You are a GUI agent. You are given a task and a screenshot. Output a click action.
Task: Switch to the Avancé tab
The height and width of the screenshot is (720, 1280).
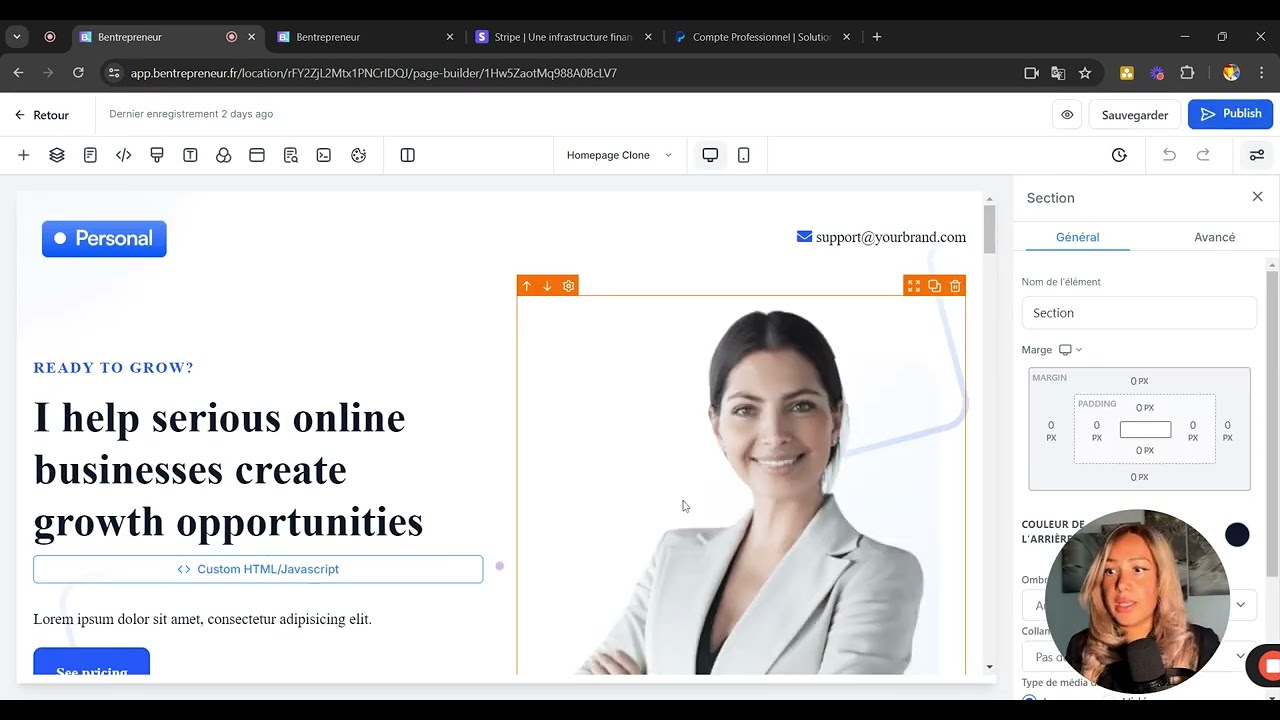tap(1214, 237)
